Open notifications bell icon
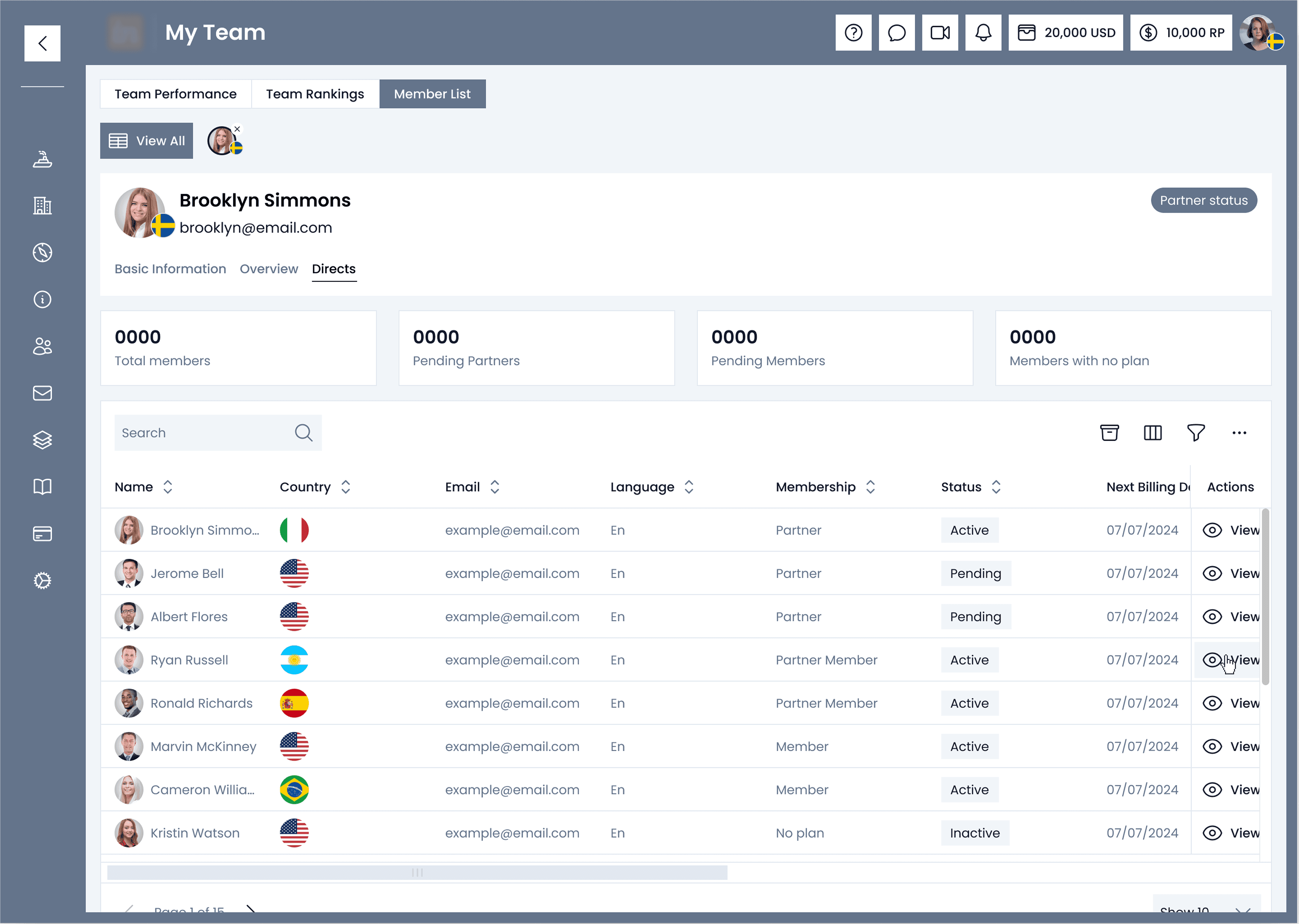This screenshot has height=924, width=1299. (x=983, y=33)
